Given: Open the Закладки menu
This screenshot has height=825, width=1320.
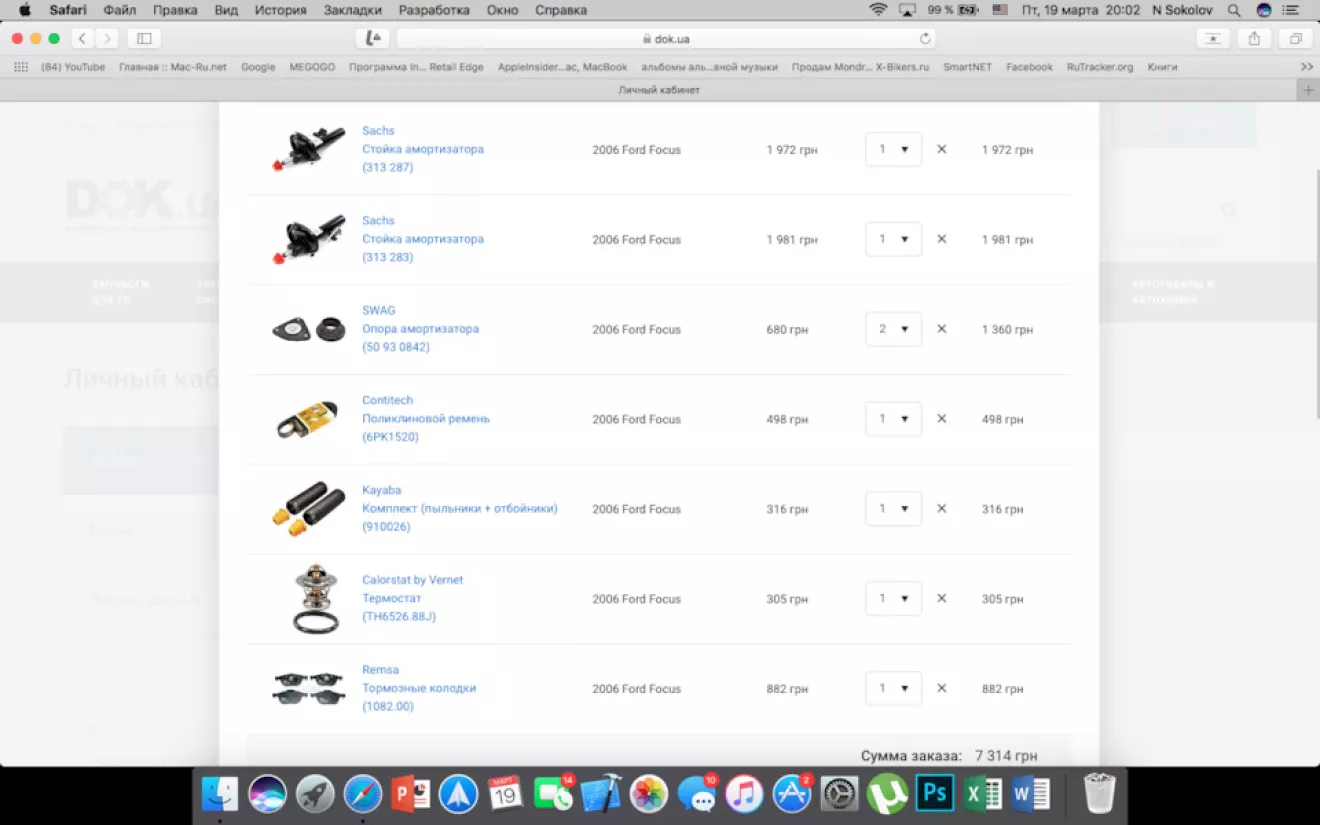Looking at the screenshot, I should coord(353,10).
